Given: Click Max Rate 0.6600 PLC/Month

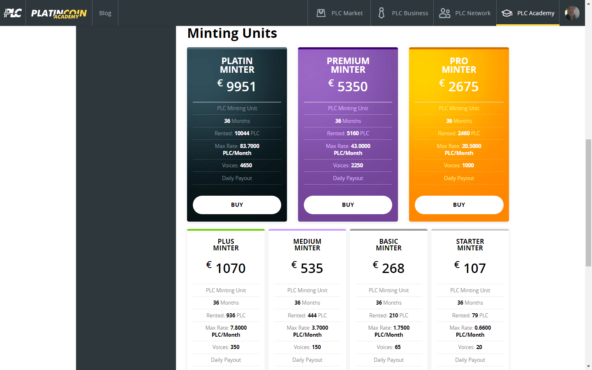Looking at the screenshot, I should 470,331.
